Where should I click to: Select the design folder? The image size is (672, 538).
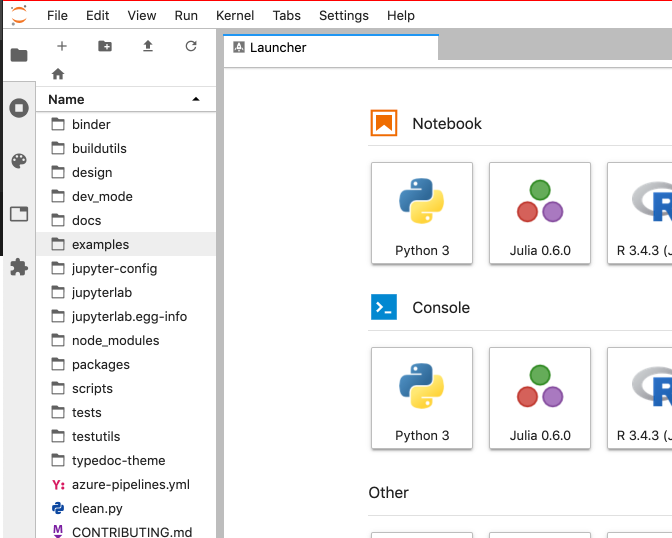(126, 172)
